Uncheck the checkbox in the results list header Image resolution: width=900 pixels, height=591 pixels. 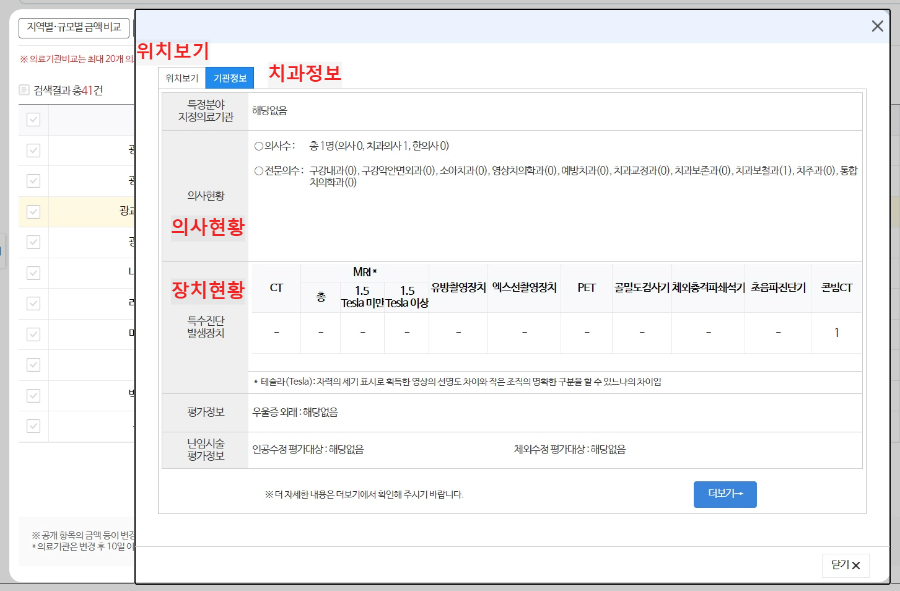click(x=34, y=121)
